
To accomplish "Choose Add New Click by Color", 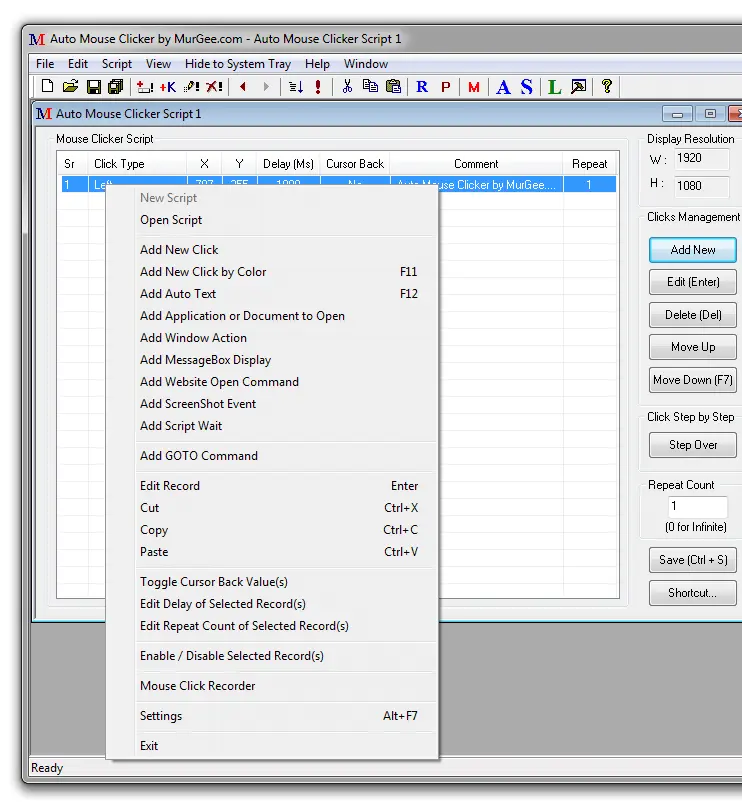I will coord(203,272).
